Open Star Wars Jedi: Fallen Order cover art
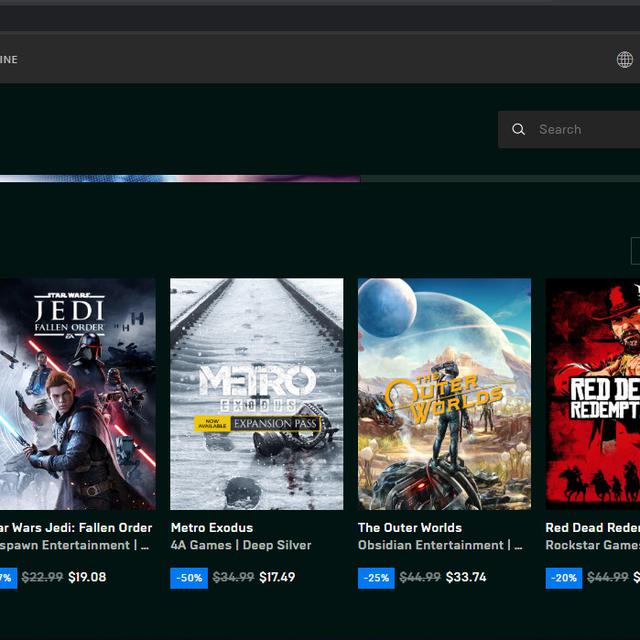Viewport: 640px width, 640px height. tap(78, 394)
